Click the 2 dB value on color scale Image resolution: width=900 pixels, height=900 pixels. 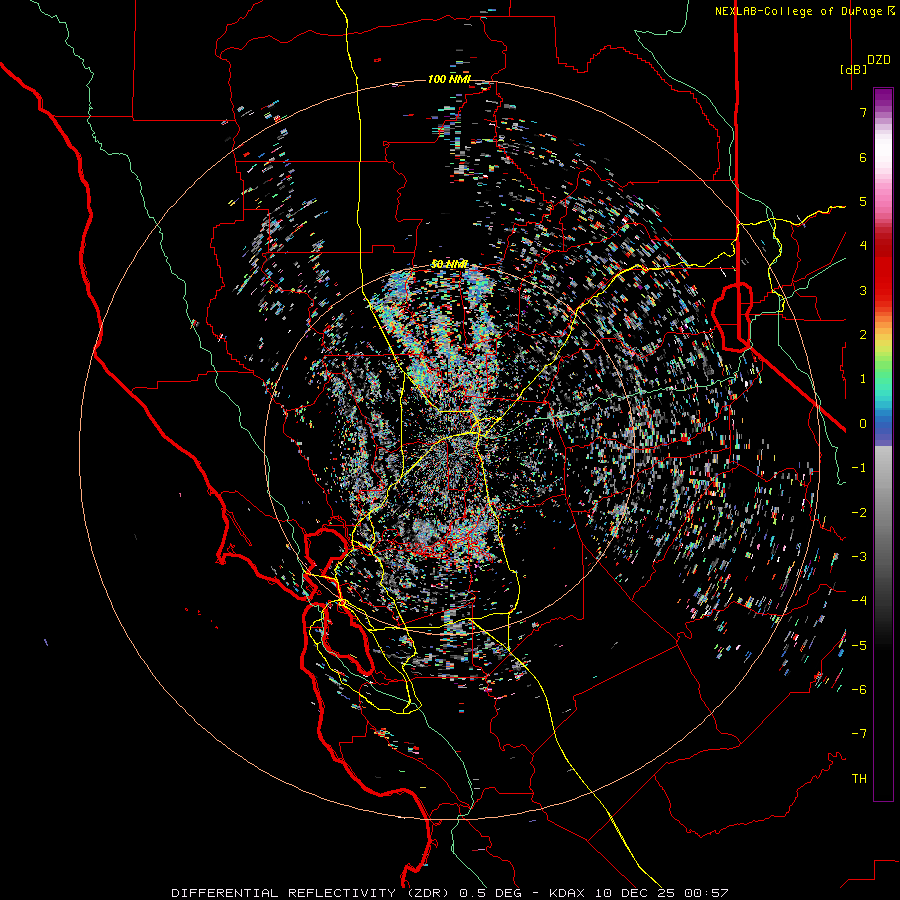(862, 335)
